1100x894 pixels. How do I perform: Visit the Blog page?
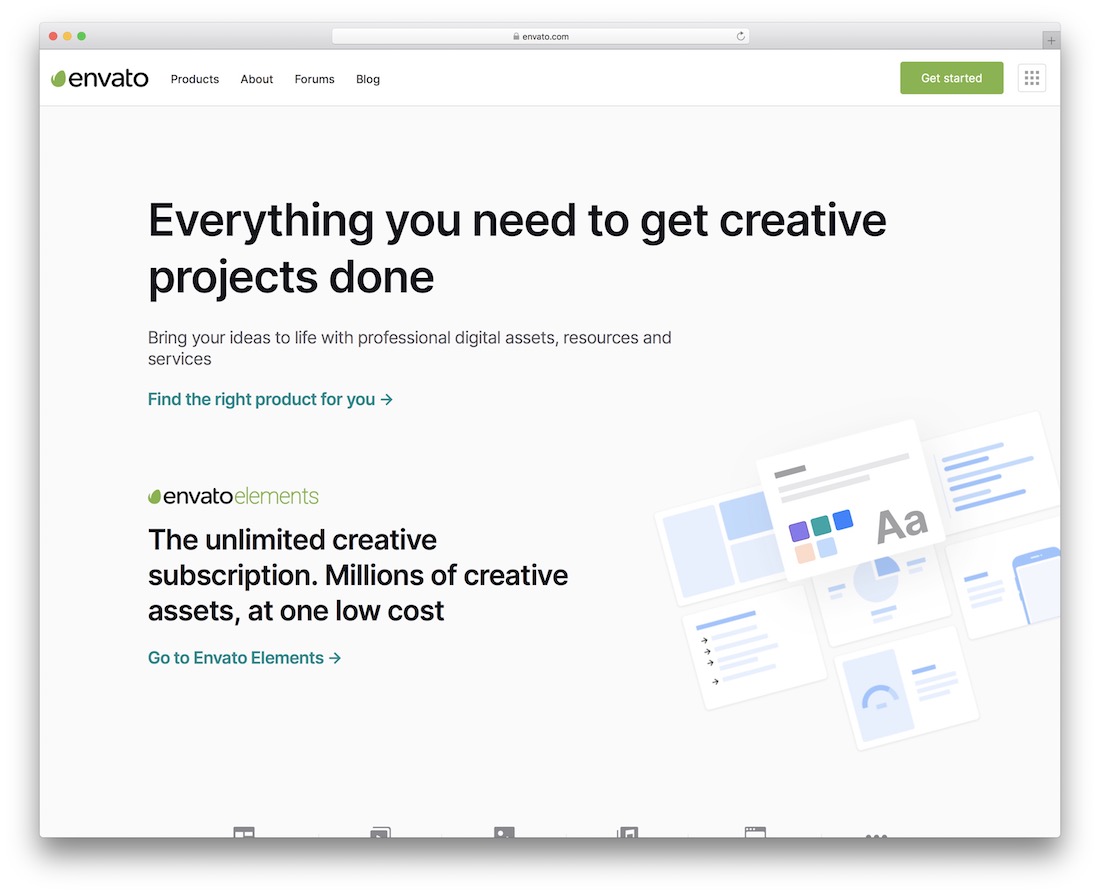(368, 79)
